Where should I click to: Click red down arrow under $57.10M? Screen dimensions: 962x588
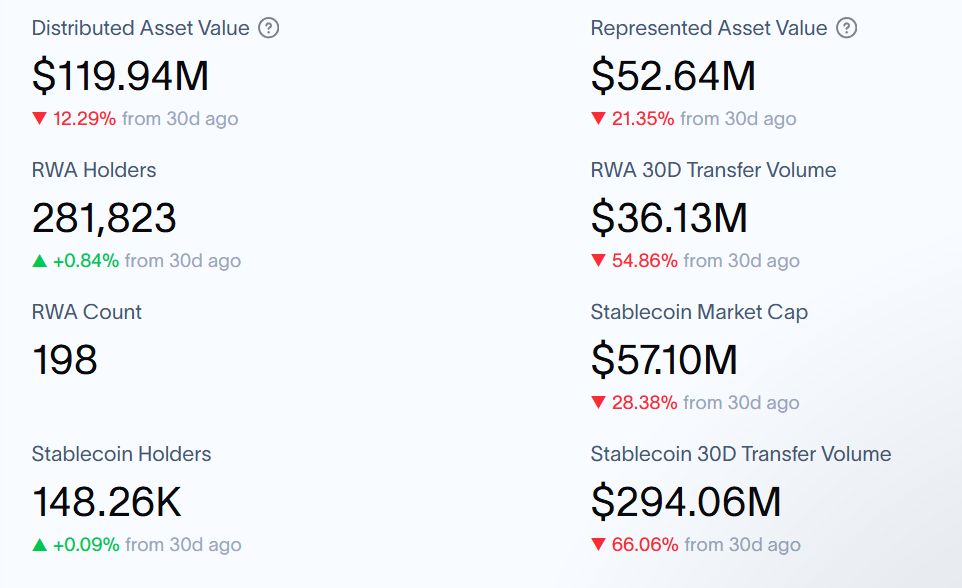click(x=598, y=403)
